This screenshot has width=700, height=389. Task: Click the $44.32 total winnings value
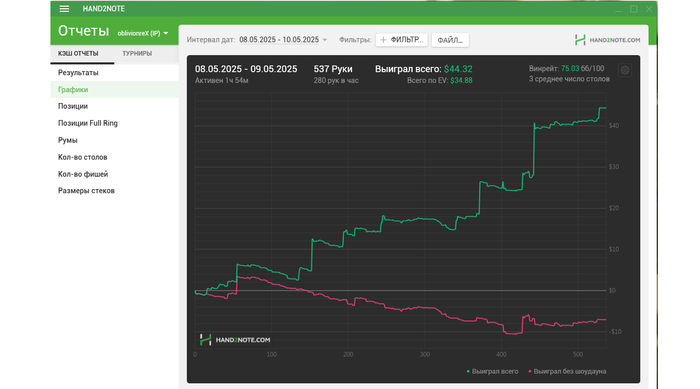coord(458,69)
